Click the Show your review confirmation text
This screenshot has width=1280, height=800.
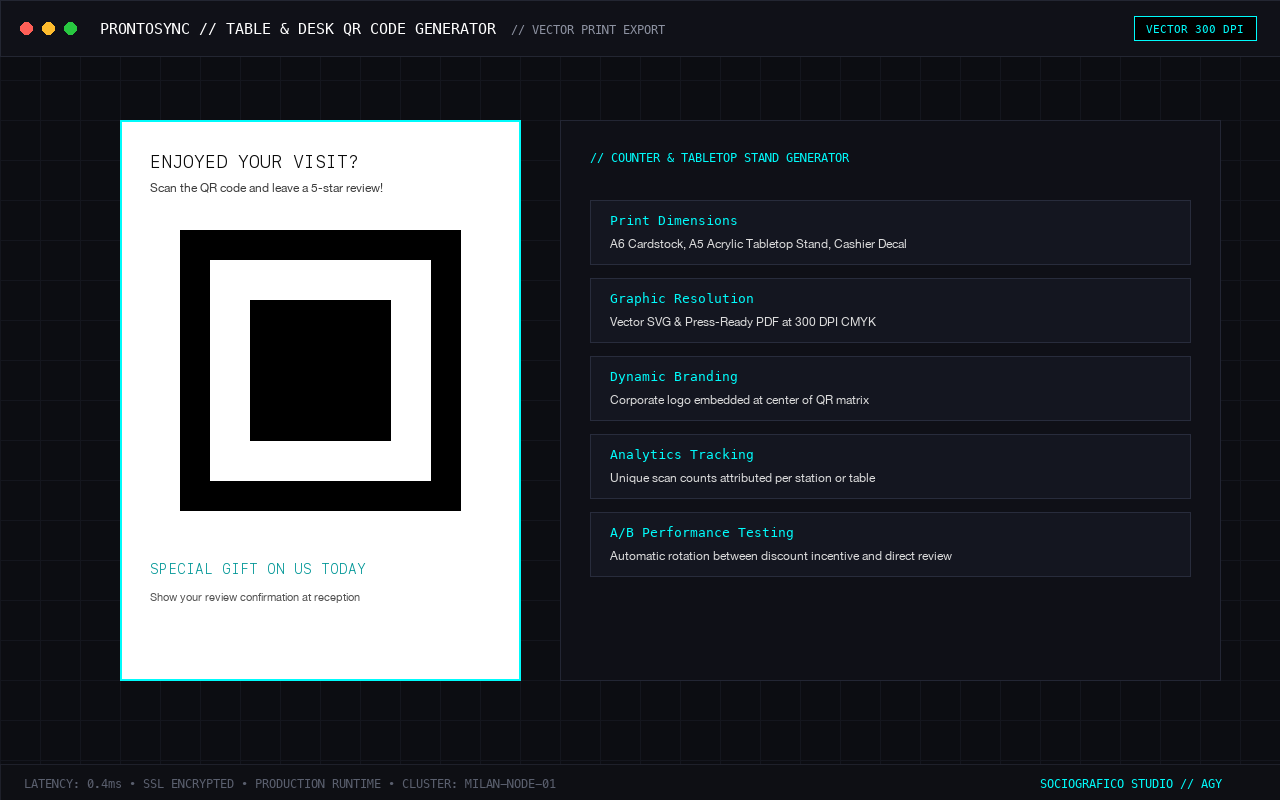coord(255,597)
